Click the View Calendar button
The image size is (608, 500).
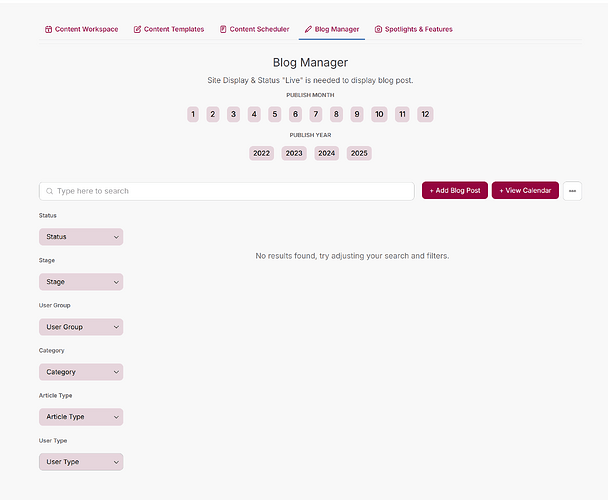pos(525,191)
